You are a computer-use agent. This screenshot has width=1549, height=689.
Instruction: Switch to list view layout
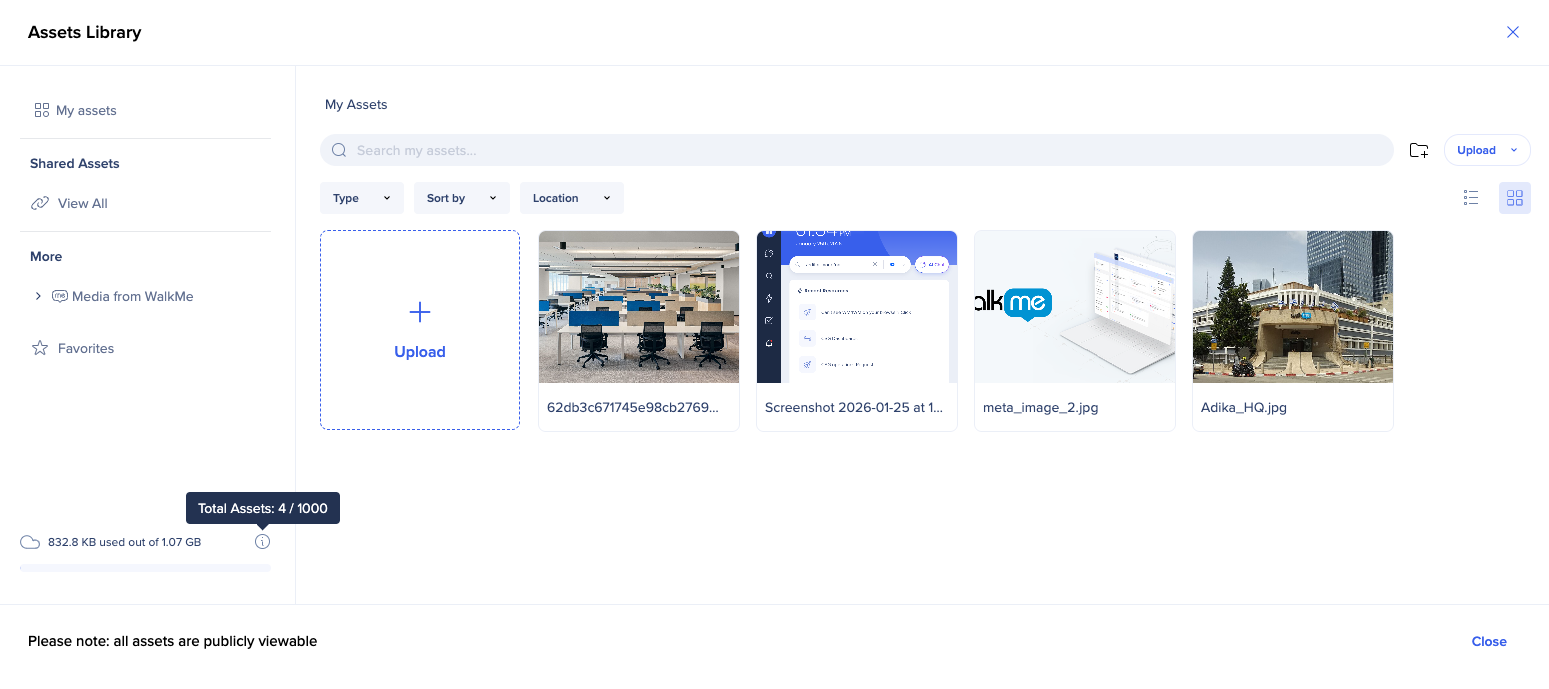[1470, 198]
